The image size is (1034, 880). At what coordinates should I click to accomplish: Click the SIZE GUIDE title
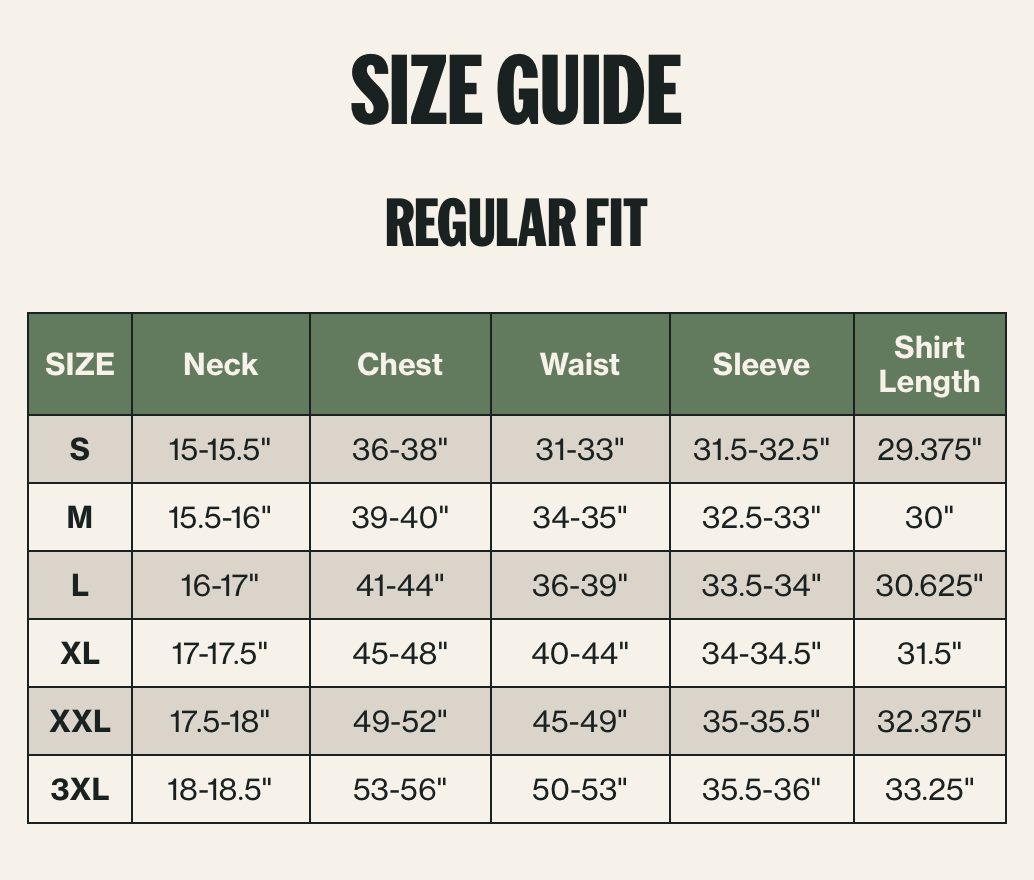point(516,90)
